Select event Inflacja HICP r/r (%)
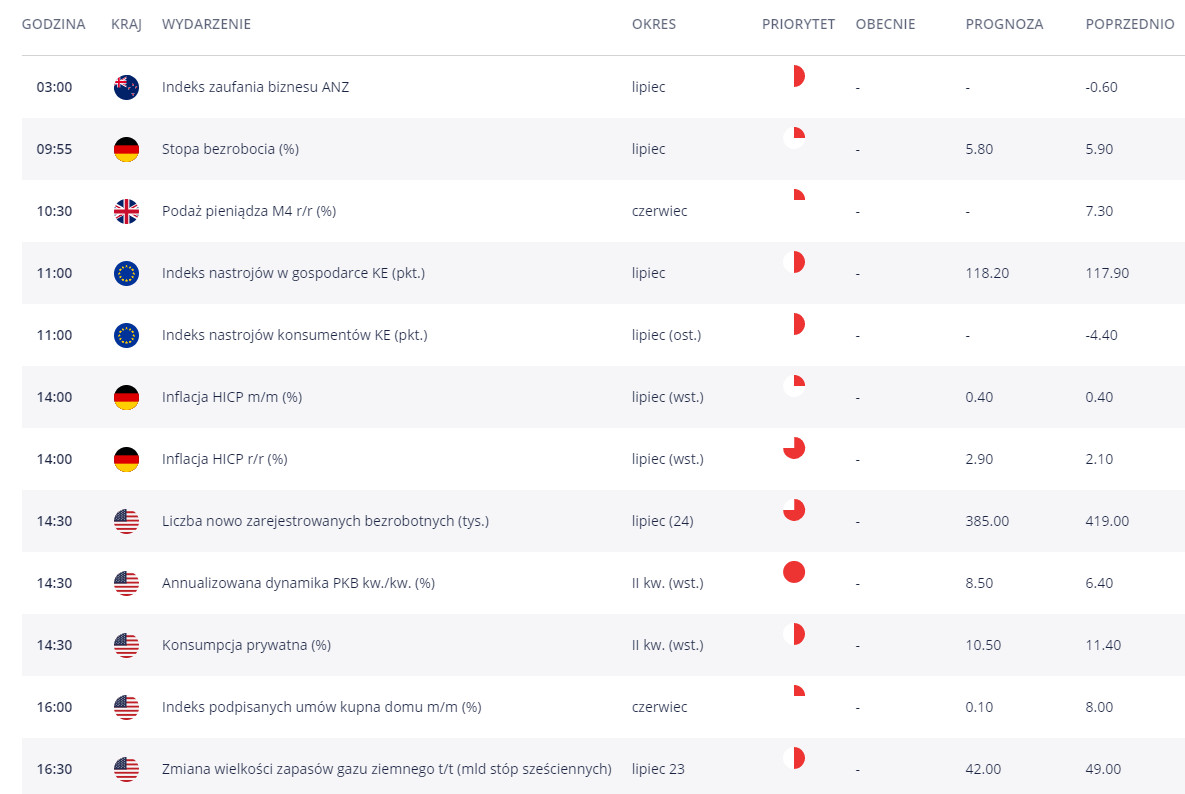Viewport: 1185px width, 794px height. 224,459
